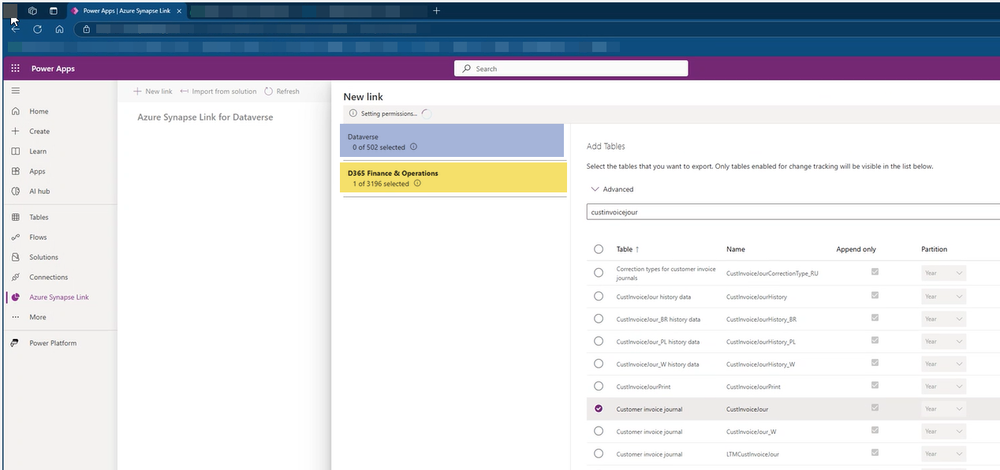The width and height of the screenshot is (1000, 470).
Task: Deselect the checked Customer invoice journal row
Action: coord(599,409)
